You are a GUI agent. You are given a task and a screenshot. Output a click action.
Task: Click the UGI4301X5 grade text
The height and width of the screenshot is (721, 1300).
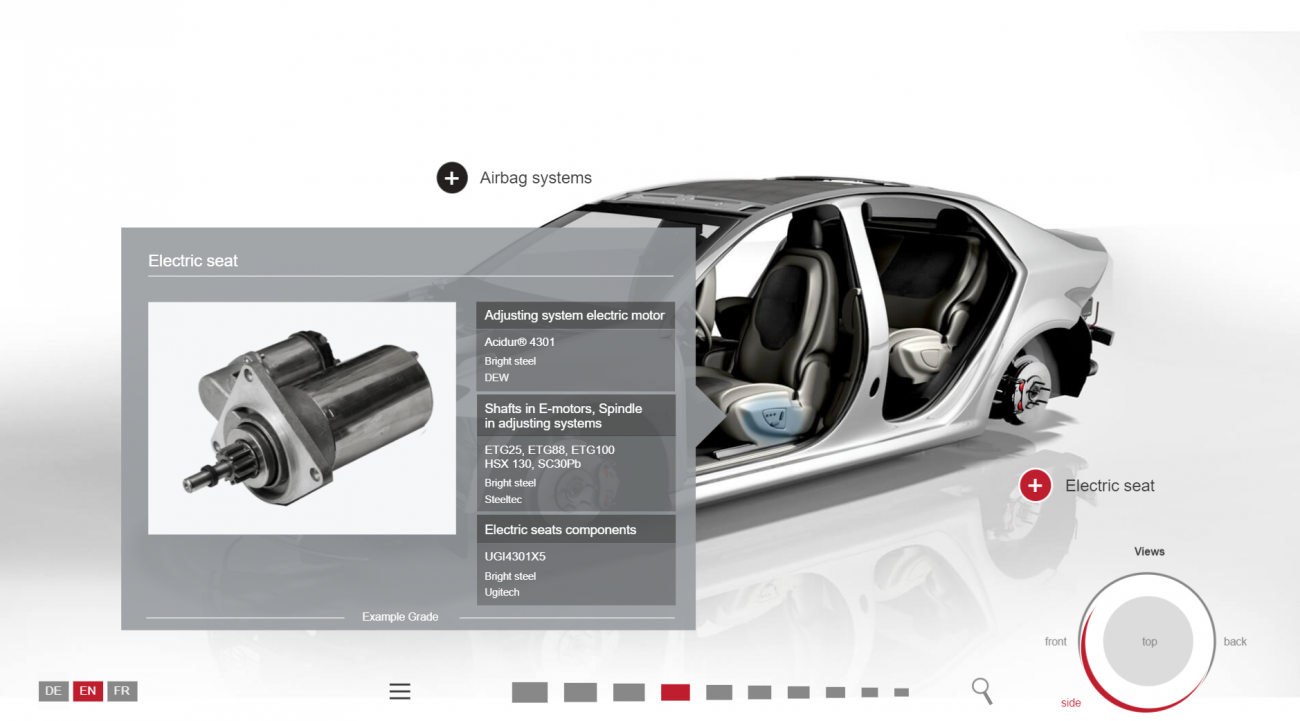[x=515, y=557]
